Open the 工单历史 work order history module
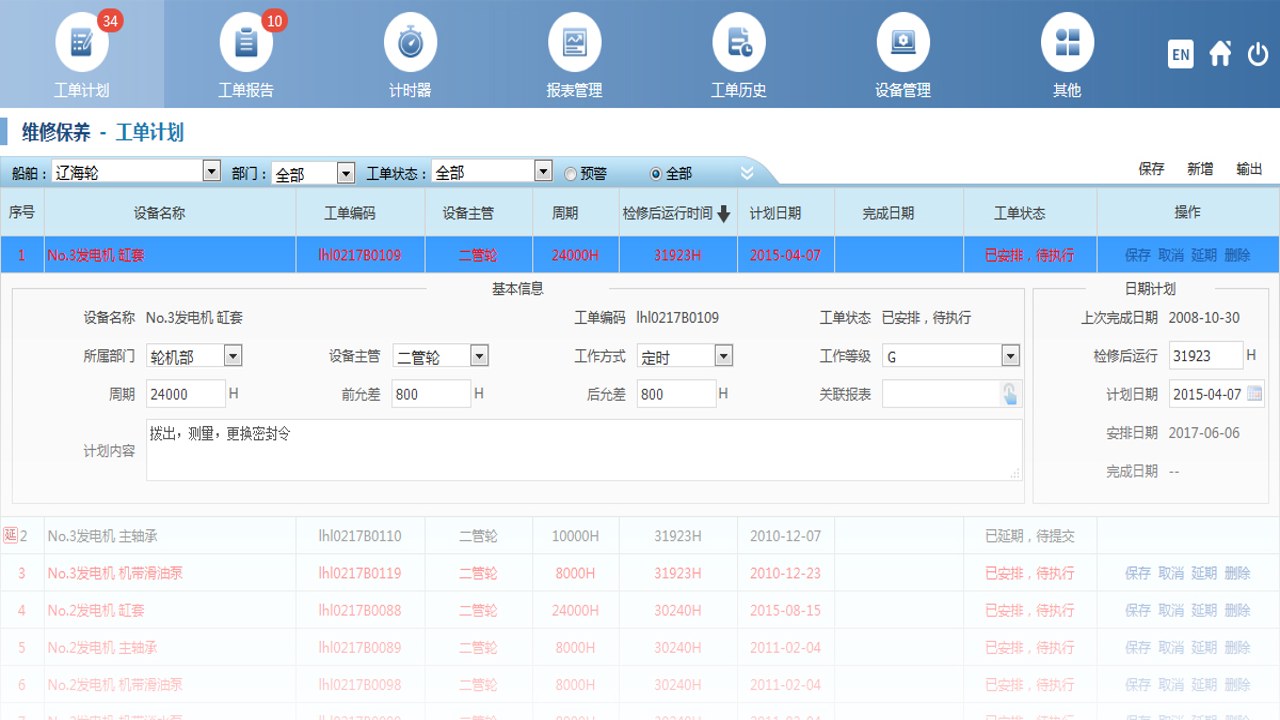 (738, 54)
